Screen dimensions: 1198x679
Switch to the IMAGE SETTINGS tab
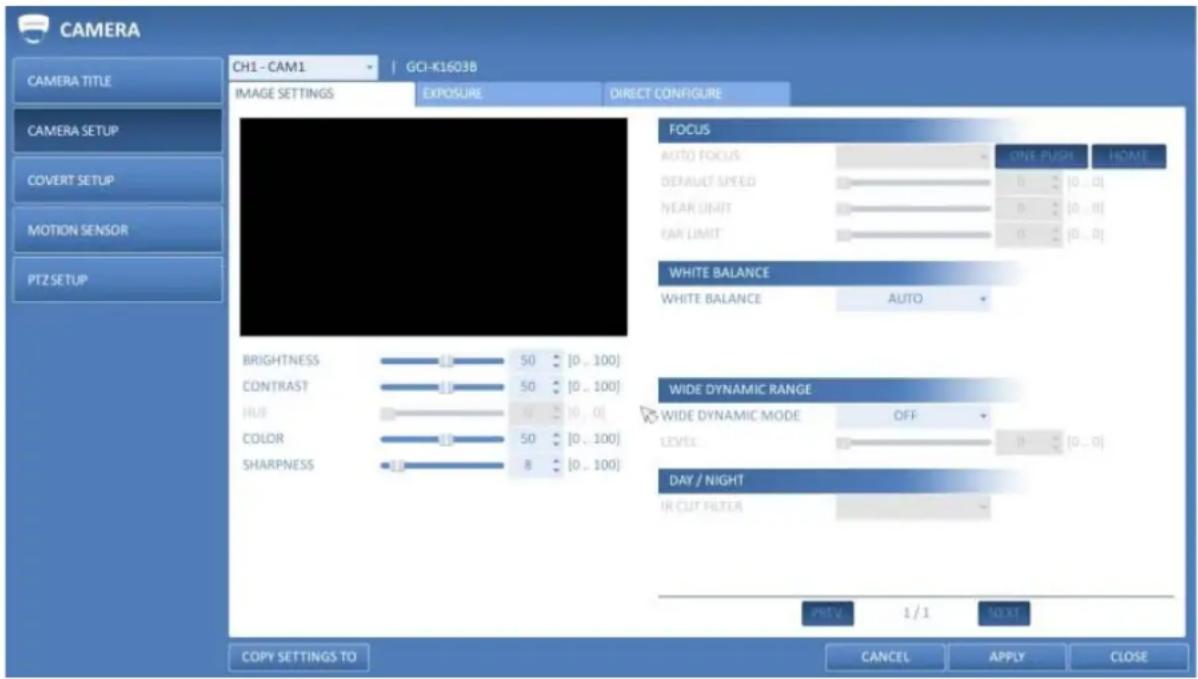tap(321, 93)
